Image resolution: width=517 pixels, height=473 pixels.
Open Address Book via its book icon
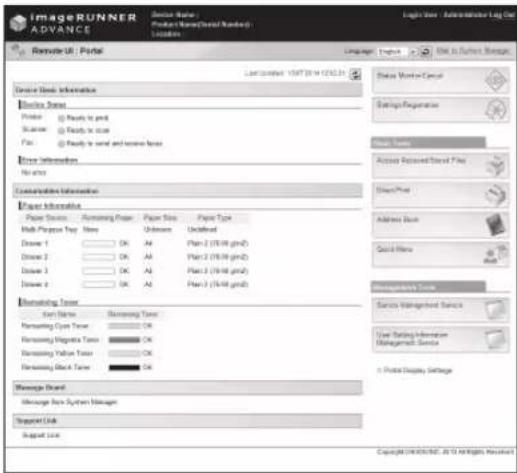click(x=496, y=225)
